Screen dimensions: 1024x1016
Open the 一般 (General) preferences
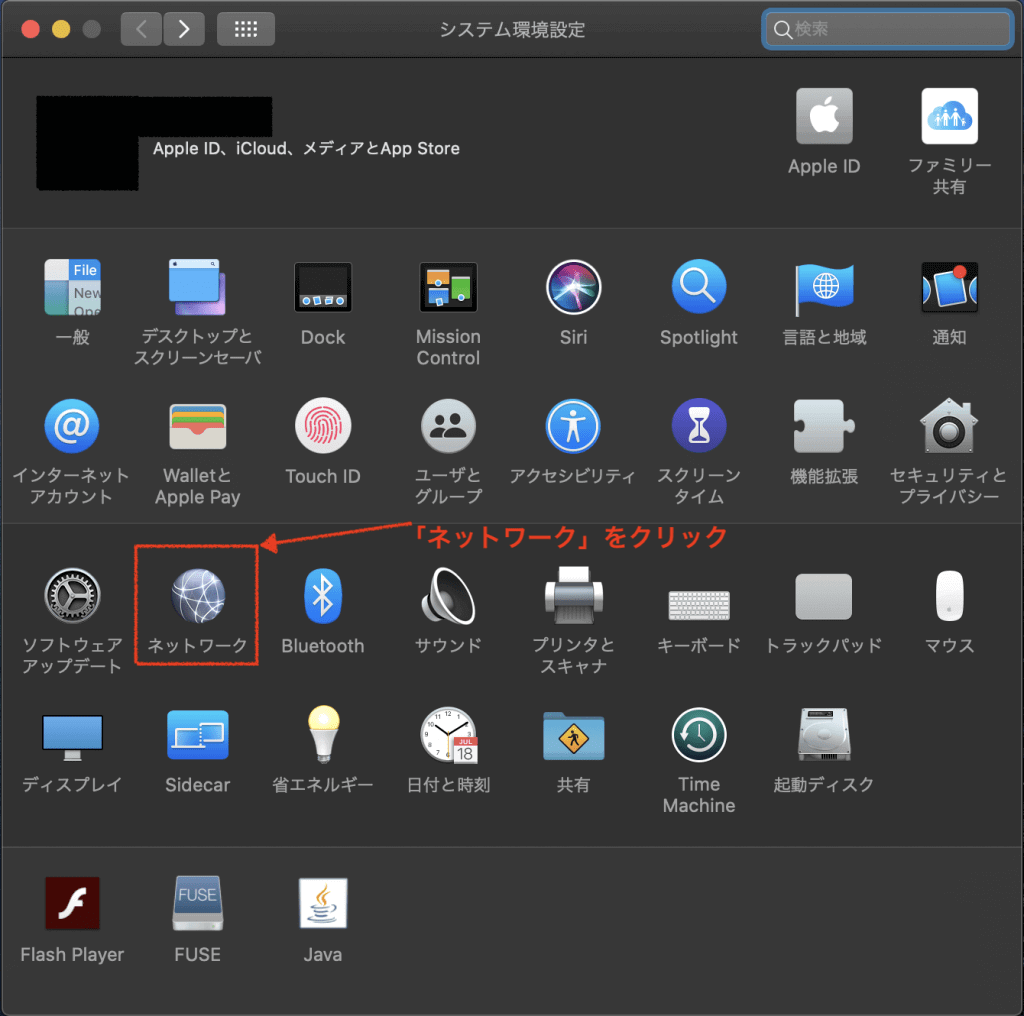tap(72, 287)
